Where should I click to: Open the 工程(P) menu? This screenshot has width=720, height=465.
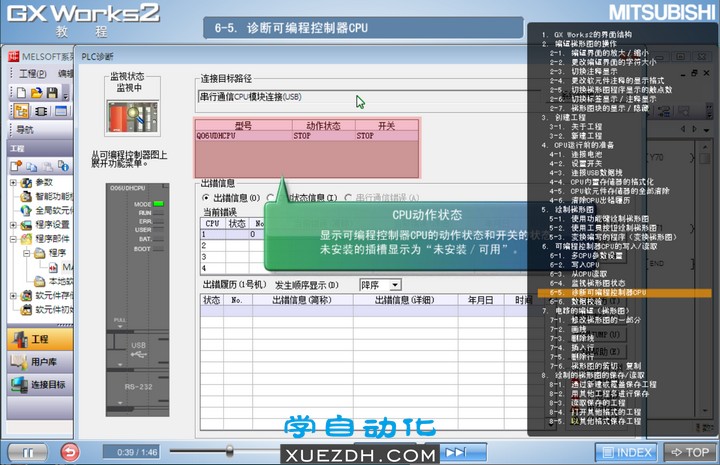click(32, 74)
